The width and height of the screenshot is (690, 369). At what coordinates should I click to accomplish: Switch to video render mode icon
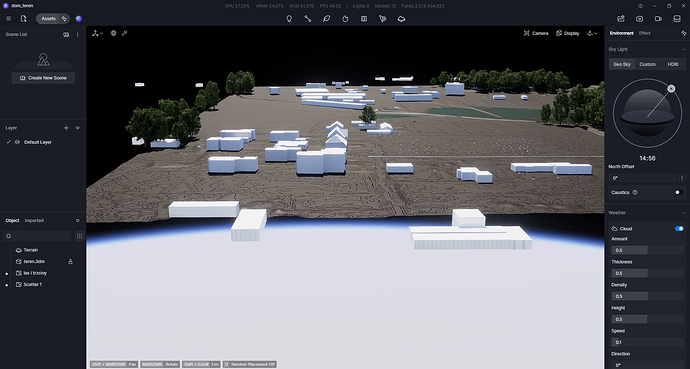tap(658, 19)
